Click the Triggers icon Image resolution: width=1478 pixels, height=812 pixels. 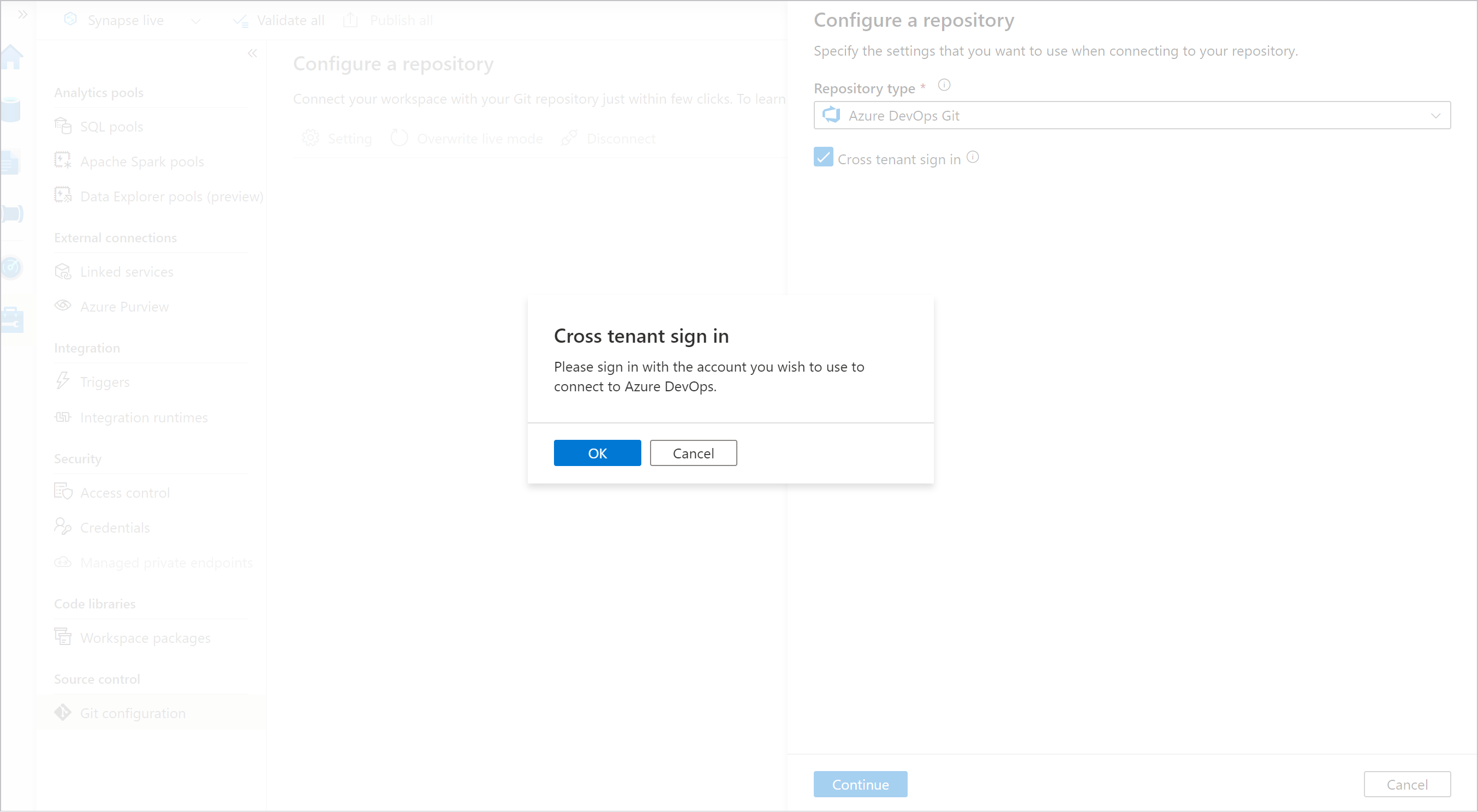click(63, 380)
